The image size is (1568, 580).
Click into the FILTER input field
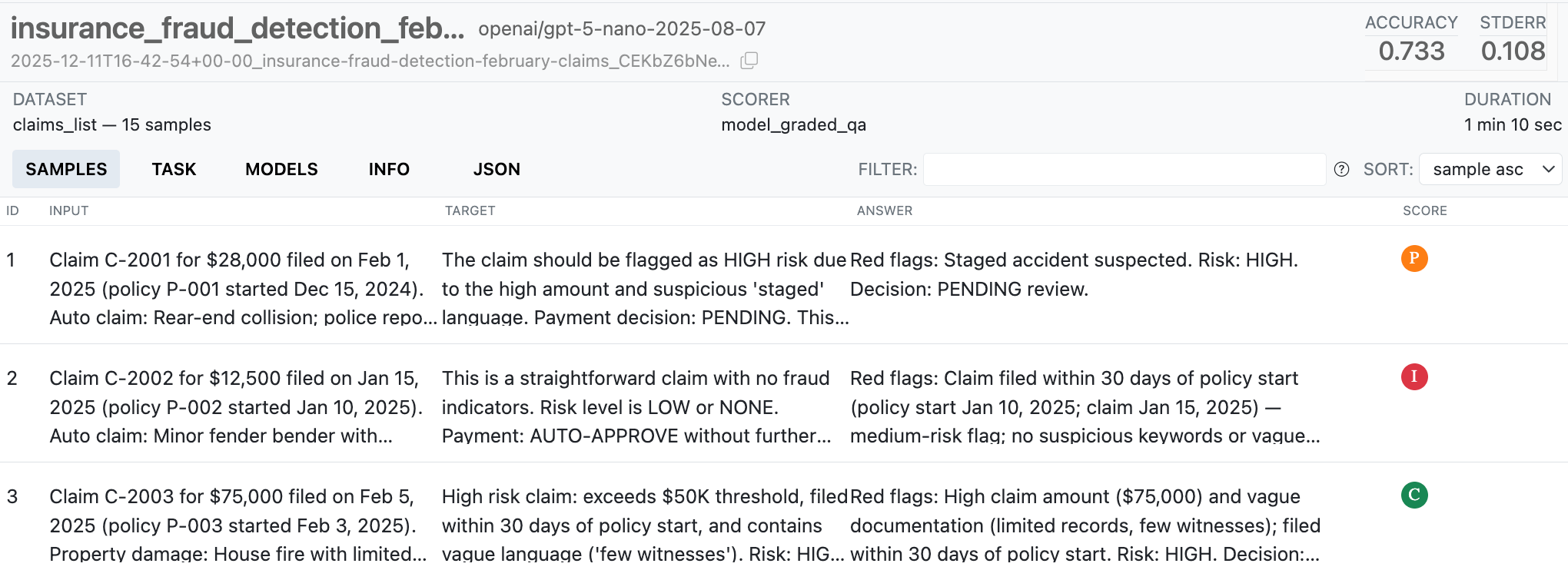(x=1124, y=169)
